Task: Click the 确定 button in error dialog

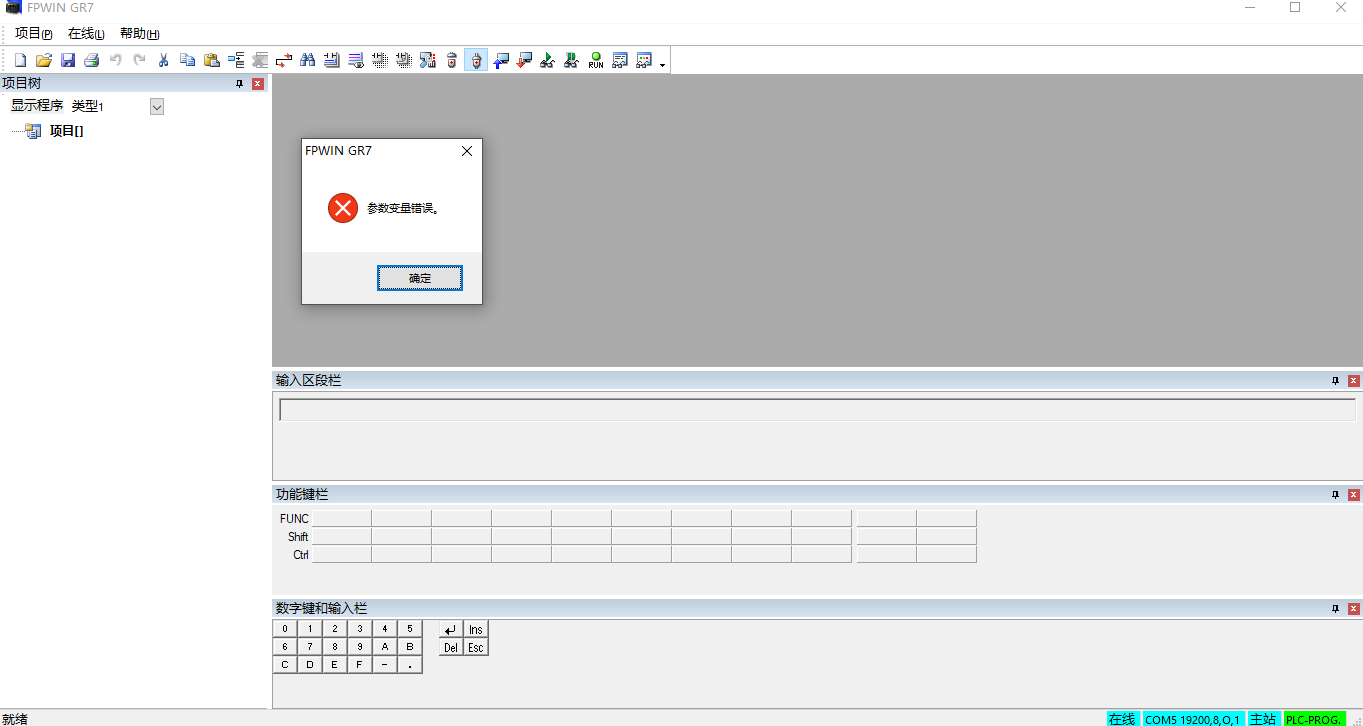Action: (420, 278)
